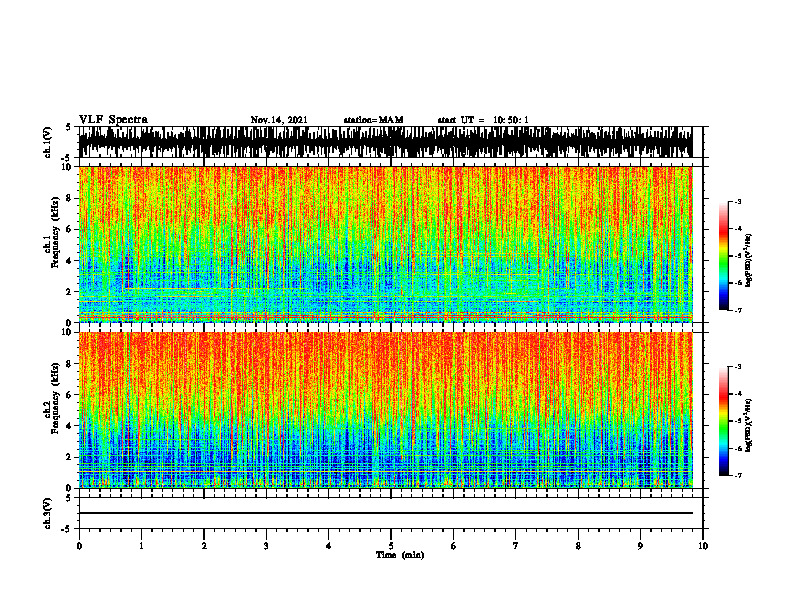Click time axis tick label "6"

454,546
